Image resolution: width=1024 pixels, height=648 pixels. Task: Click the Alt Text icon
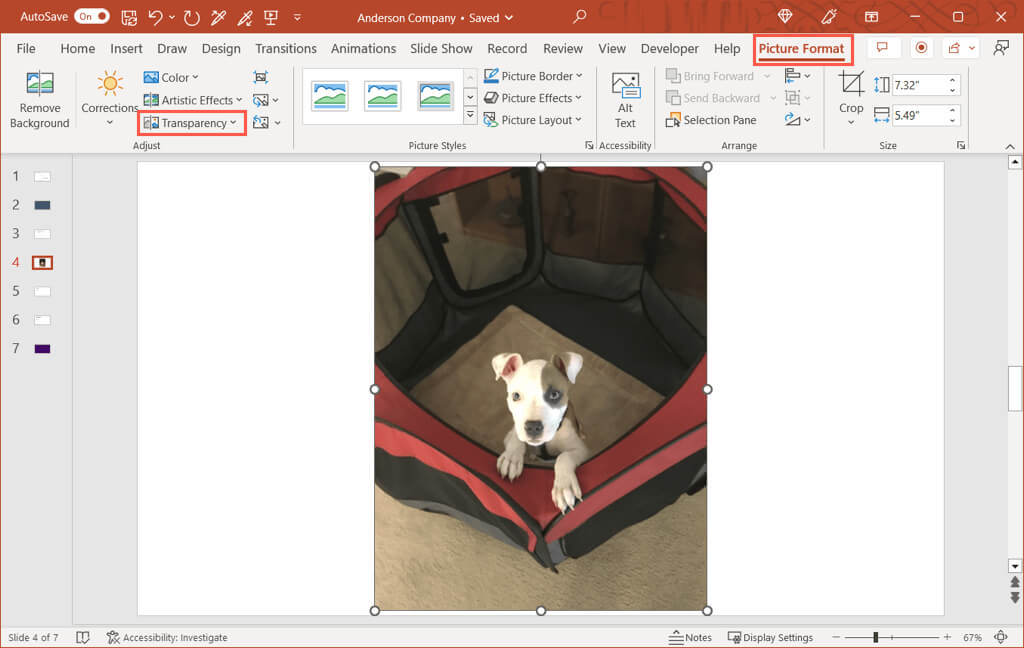[x=625, y=87]
